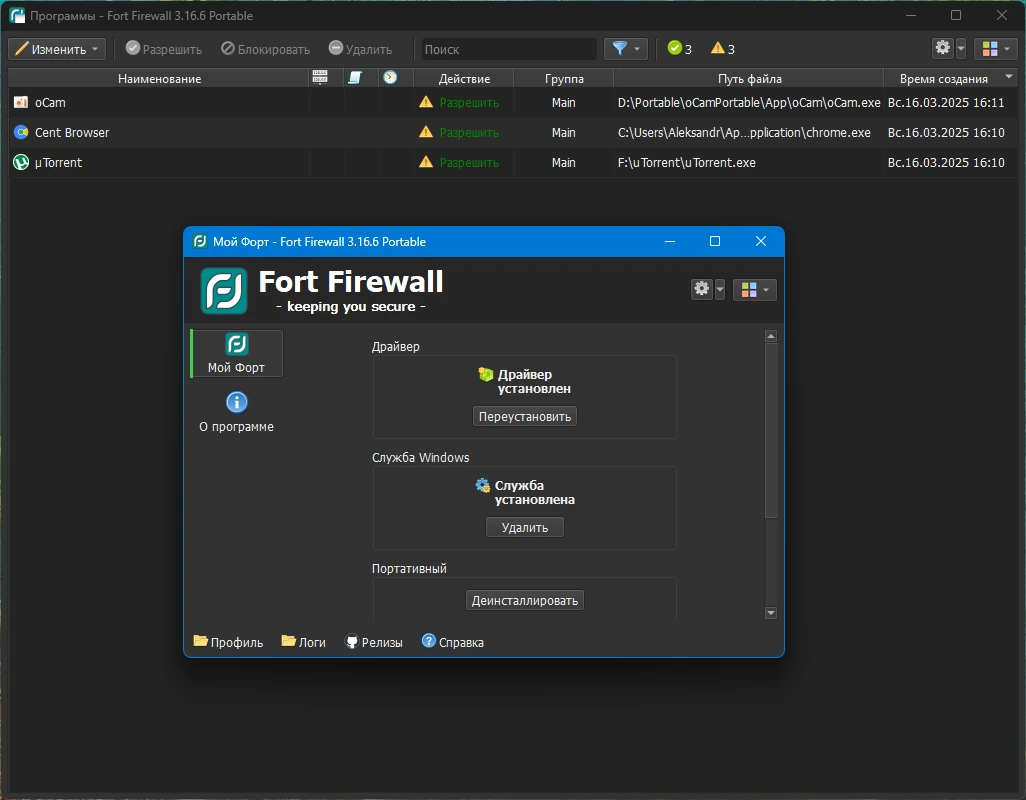
Task: Open colored grid menu in Programs window
Action: pyautogui.click(x=996, y=48)
